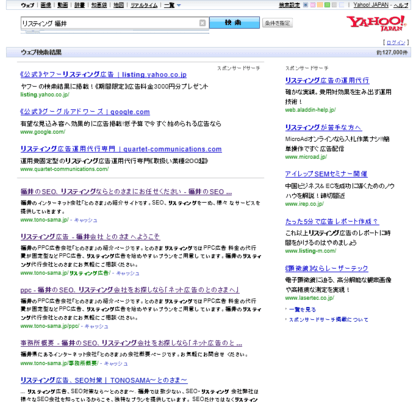416x409 pixels.
Task: Open the quartet-communications.com ad title
Action: [121, 149]
